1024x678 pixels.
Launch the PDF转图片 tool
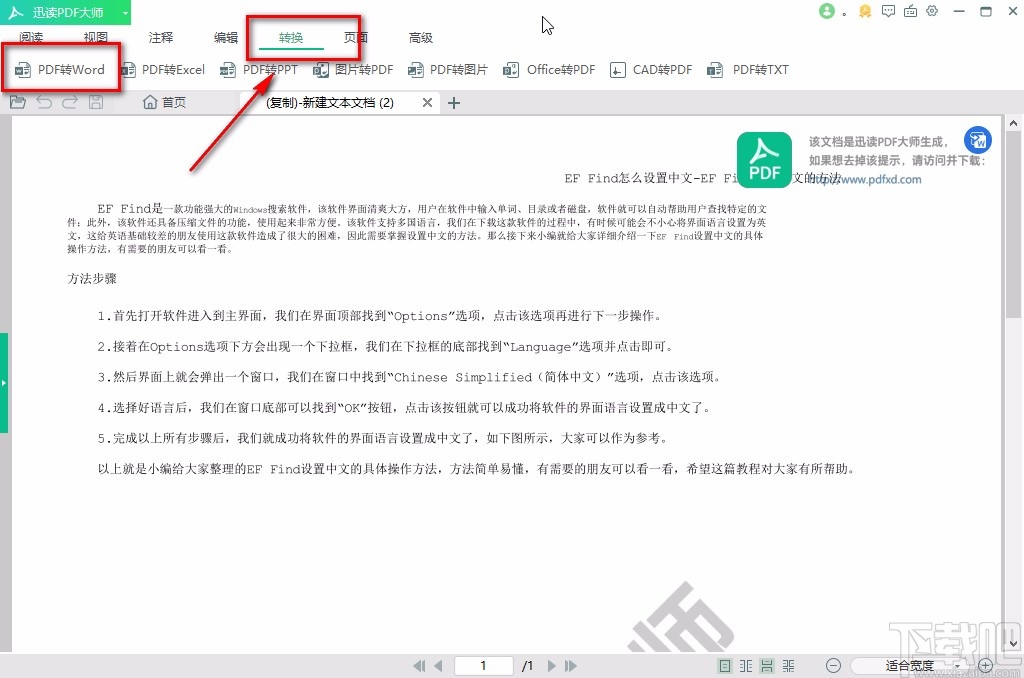(448, 69)
